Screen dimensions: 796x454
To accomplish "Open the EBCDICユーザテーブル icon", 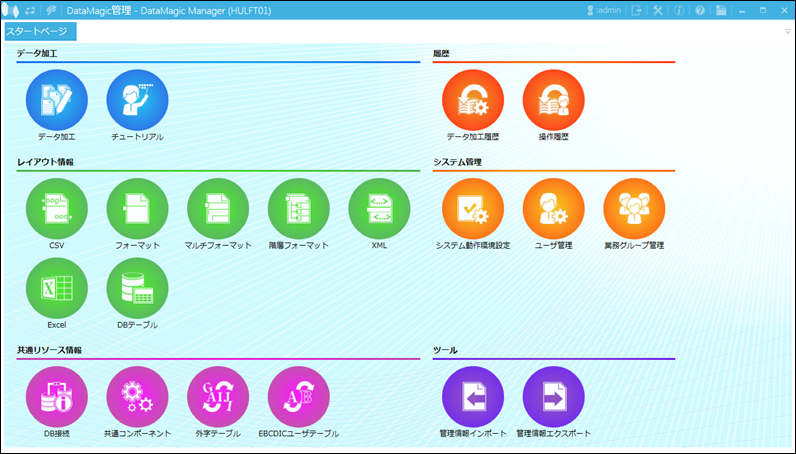I will click(298, 397).
